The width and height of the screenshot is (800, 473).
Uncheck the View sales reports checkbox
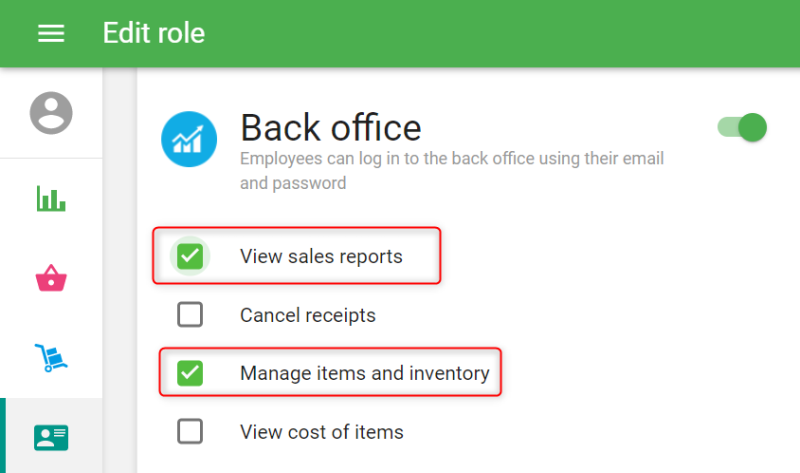[x=190, y=257]
